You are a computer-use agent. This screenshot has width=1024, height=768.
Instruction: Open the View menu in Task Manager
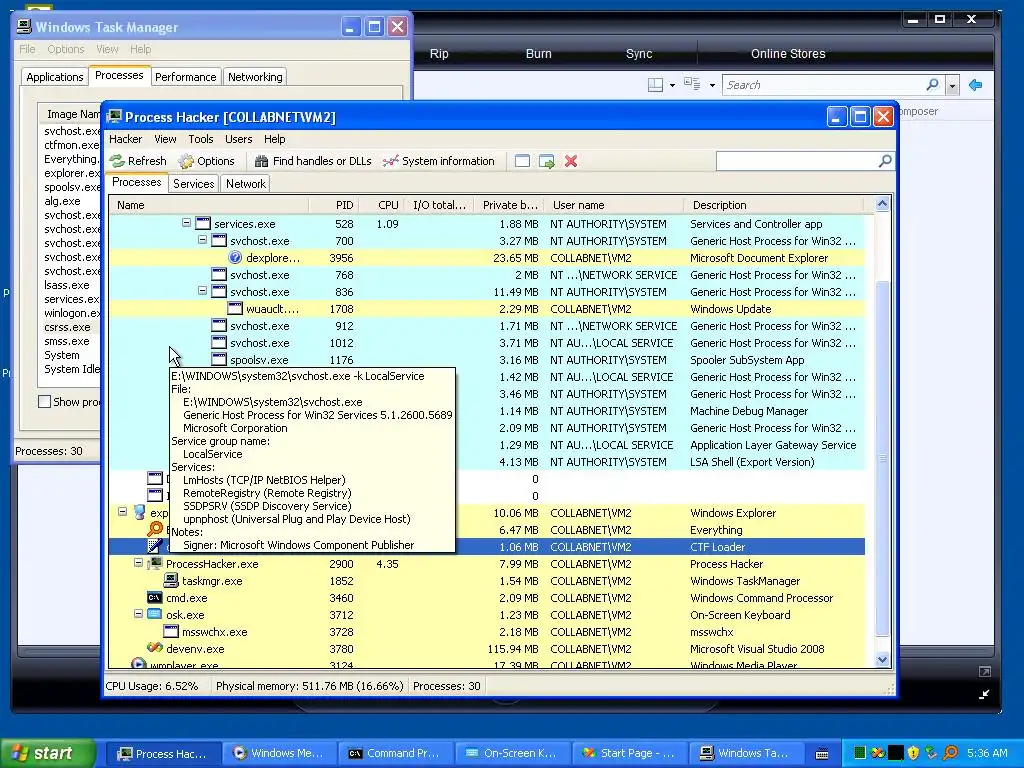(x=107, y=49)
